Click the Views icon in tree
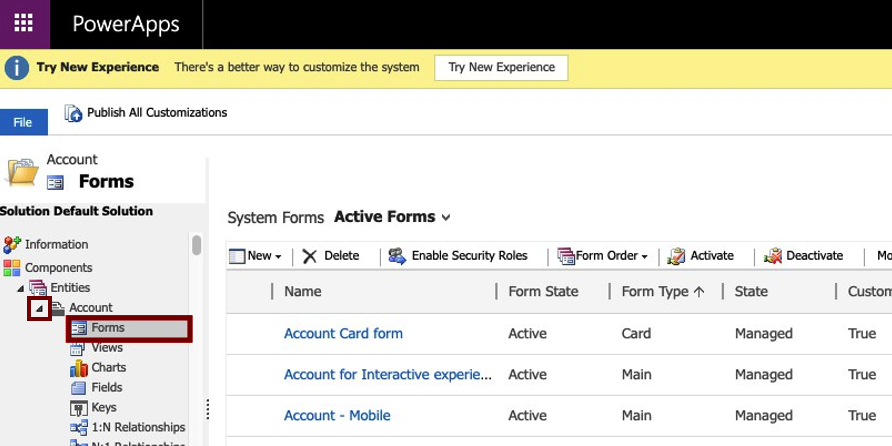 77,348
